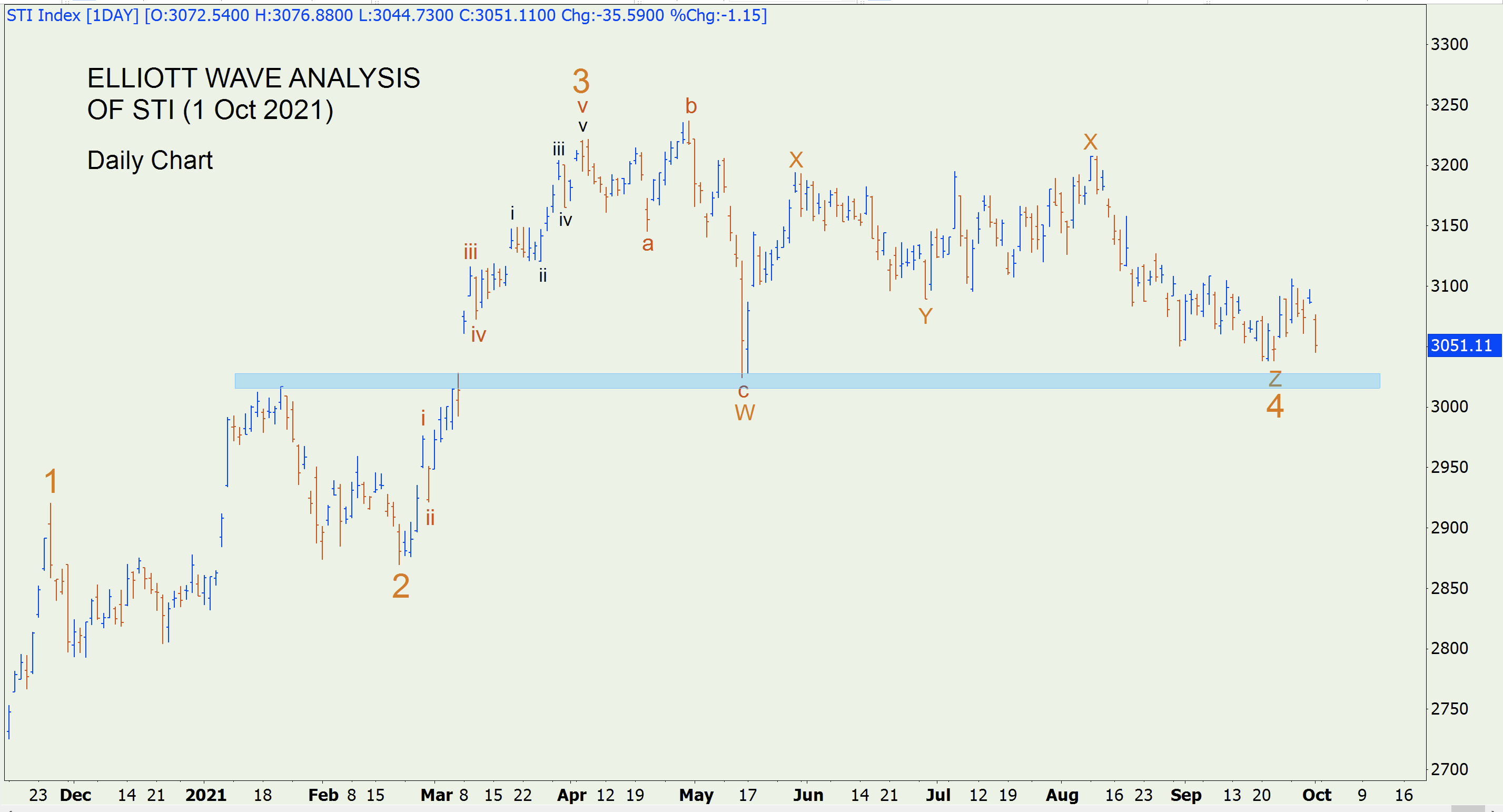The height and width of the screenshot is (812, 1503).
Task: Click the 2950 price axis value
Action: [x=1449, y=467]
